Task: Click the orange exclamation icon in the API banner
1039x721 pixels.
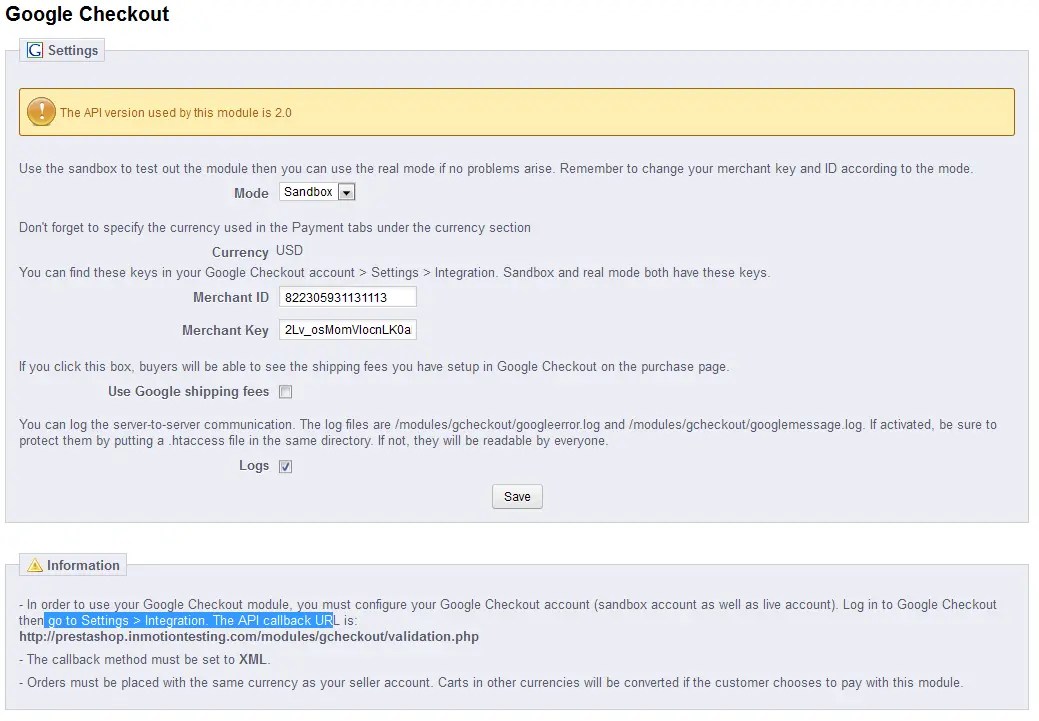Action: click(x=40, y=111)
